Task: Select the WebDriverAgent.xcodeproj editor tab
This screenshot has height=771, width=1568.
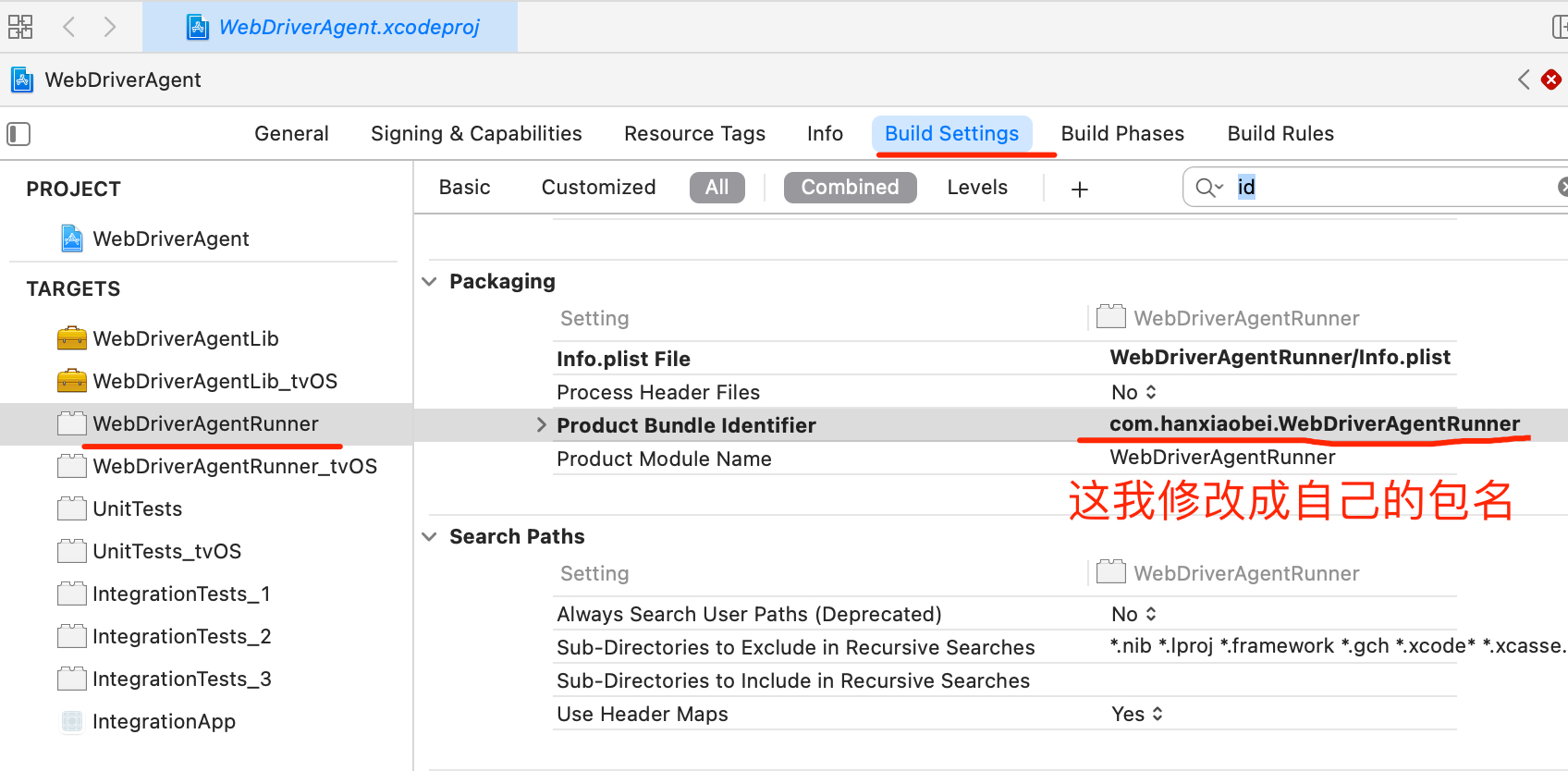Action: [x=330, y=27]
